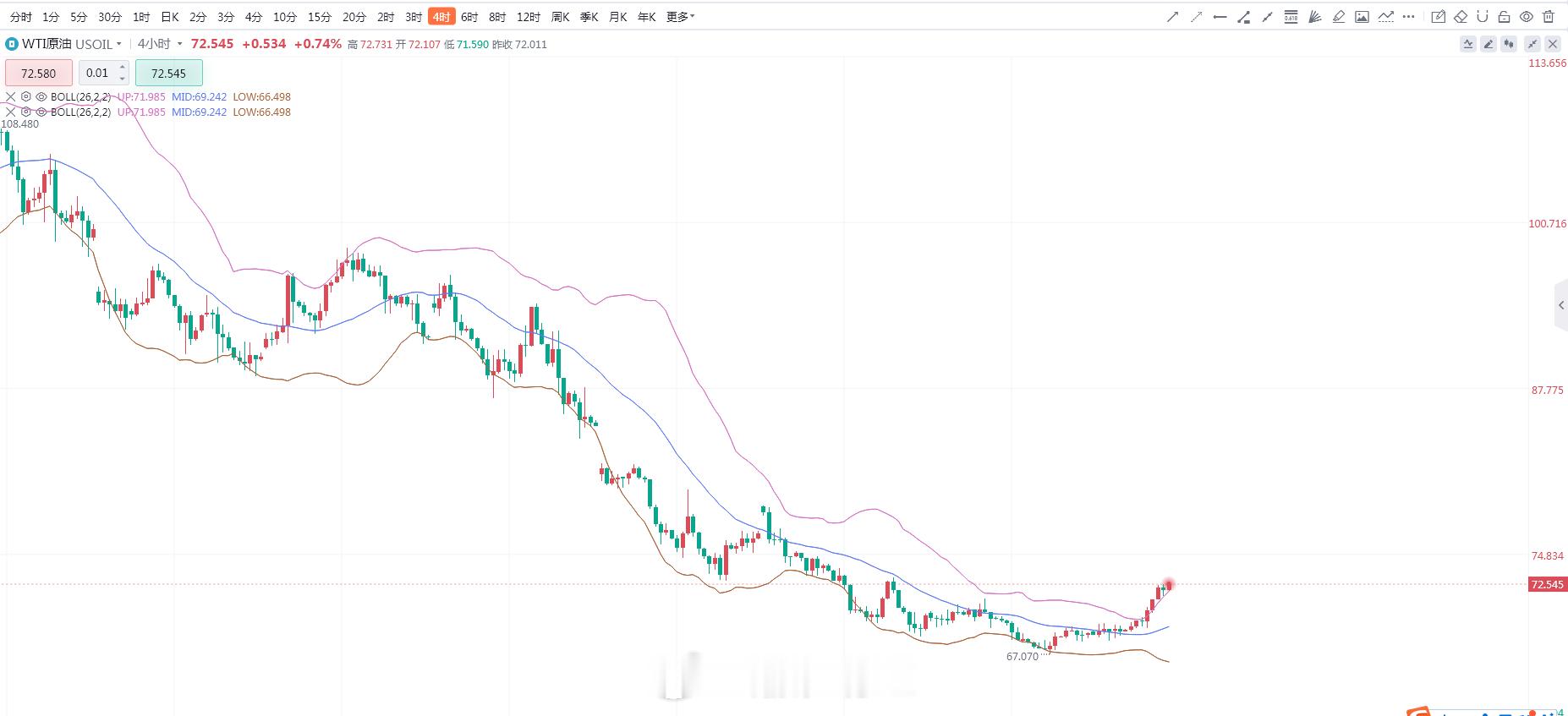This screenshot has height=716, width=1568.
Task: Switch to the 周K timeframe
Action: coord(560,17)
